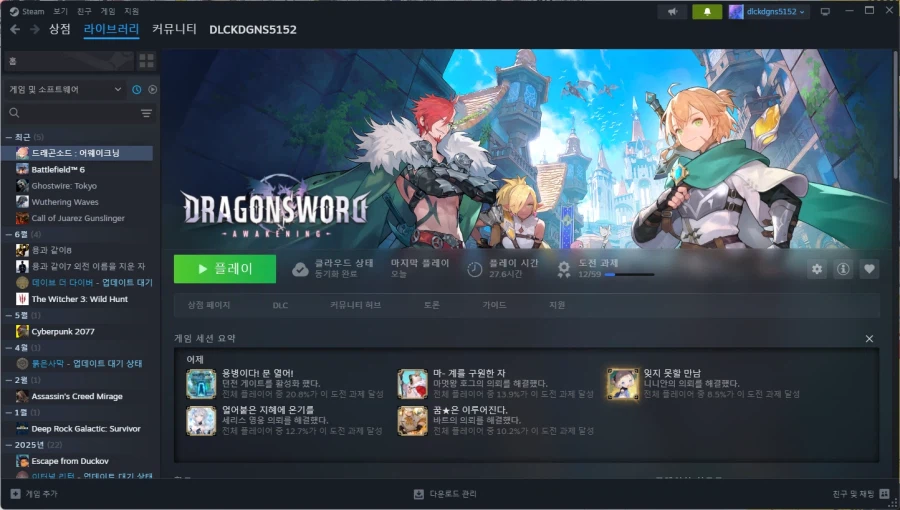Select 붉은사막 update pending entry
Viewport: 900px width, 510px height.
point(78,364)
